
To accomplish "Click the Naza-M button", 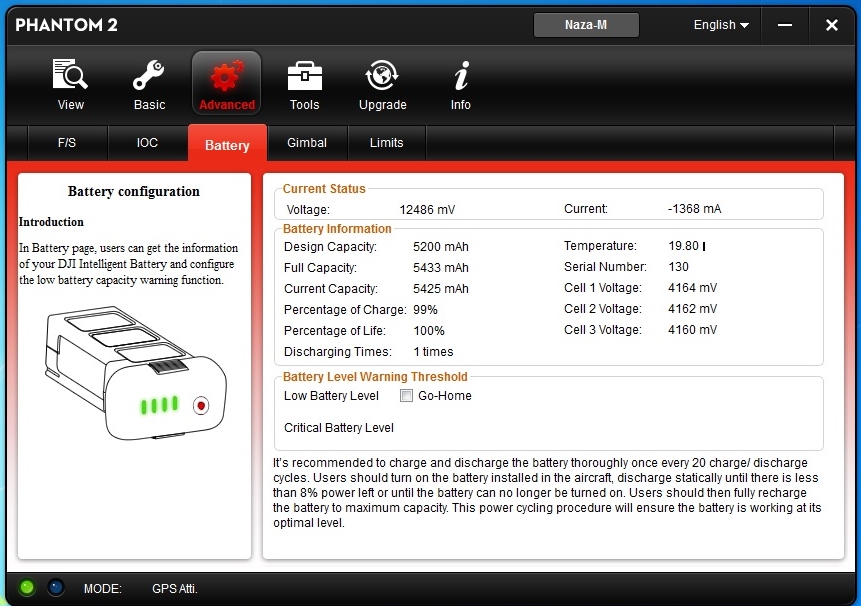I will [586, 25].
